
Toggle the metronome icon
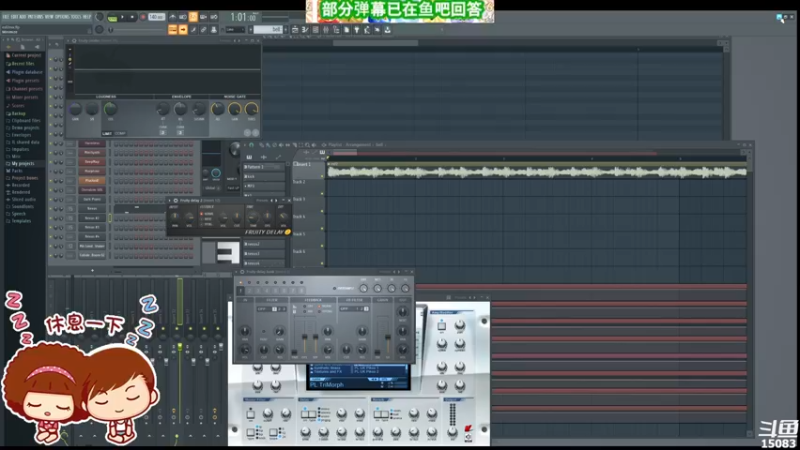(173, 17)
